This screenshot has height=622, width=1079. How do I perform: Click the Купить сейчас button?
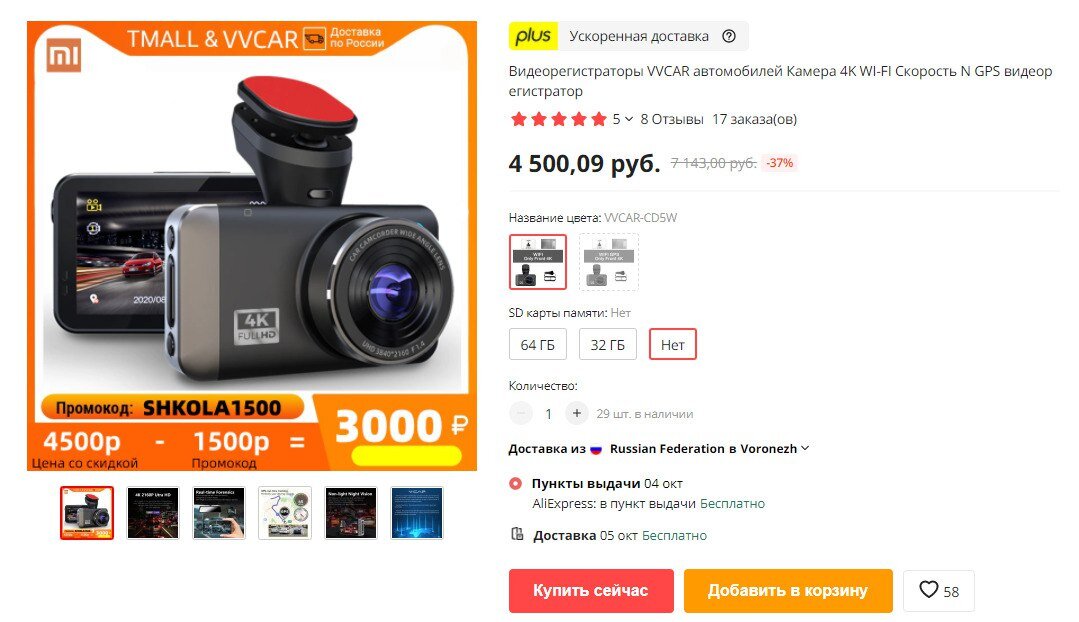591,590
